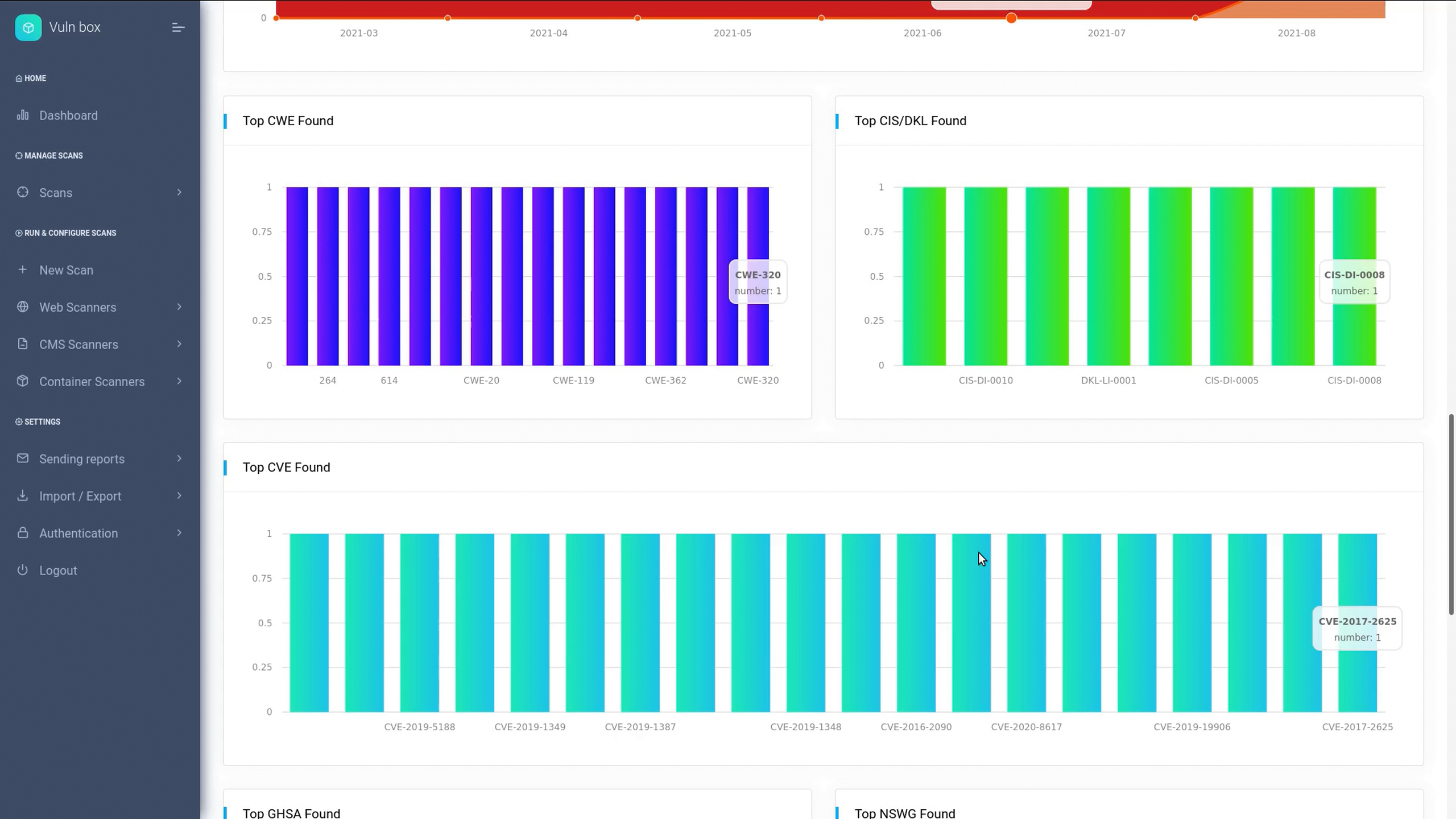Click the CIS-DI-0005 axis label
The width and height of the screenshot is (1456, 819).
(x=1231, y=380)
